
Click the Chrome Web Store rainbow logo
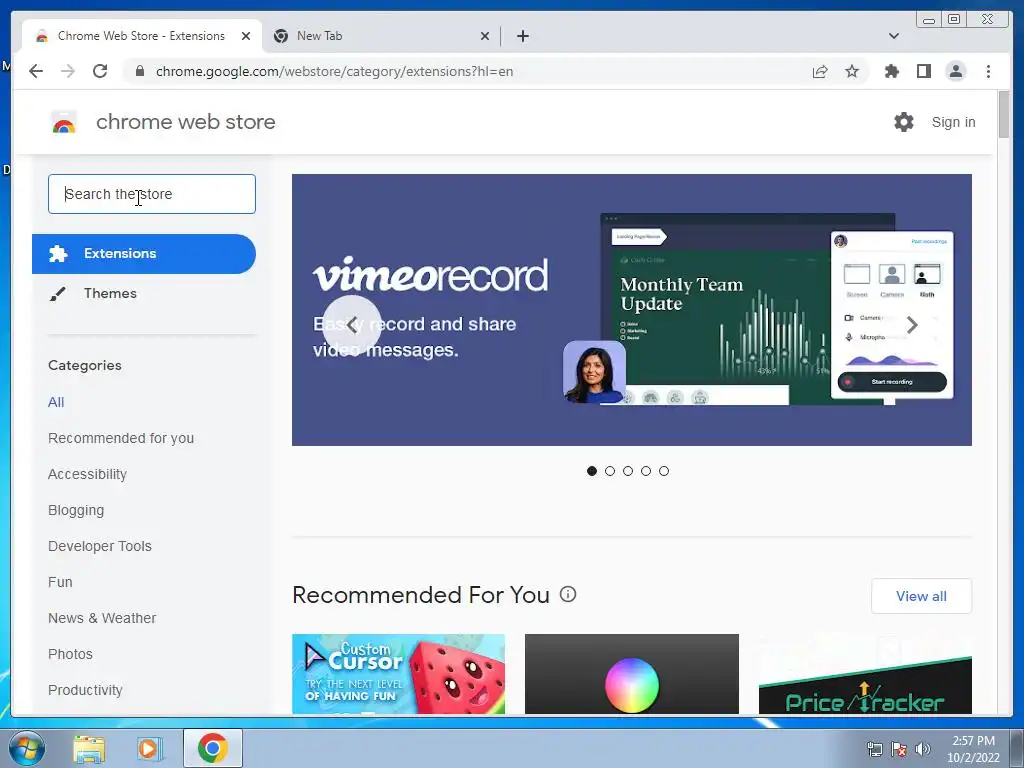click(x=63, y=122)
